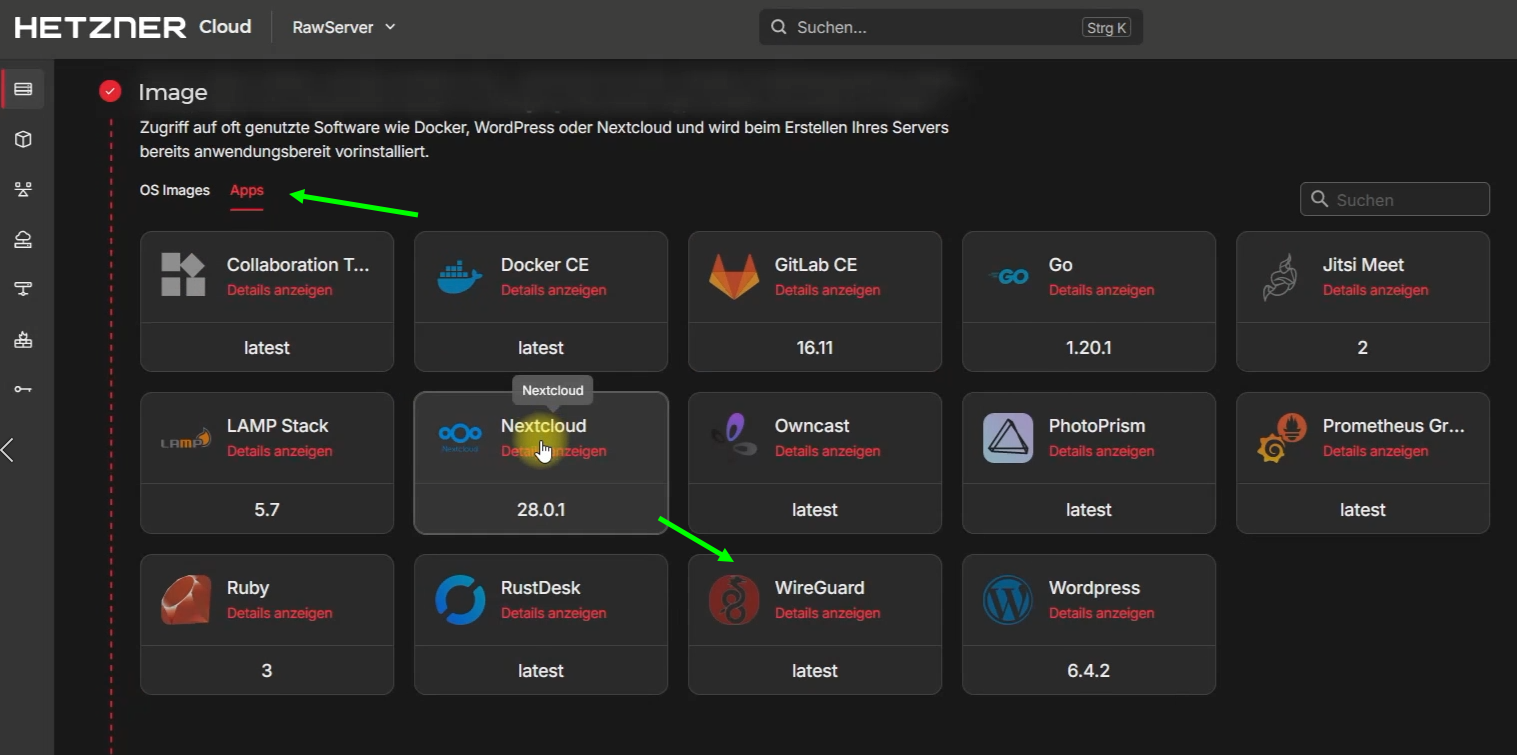Open the Firewalls icon in the sidebar
The image size is (1517, 755).
[x=23, y=340]
